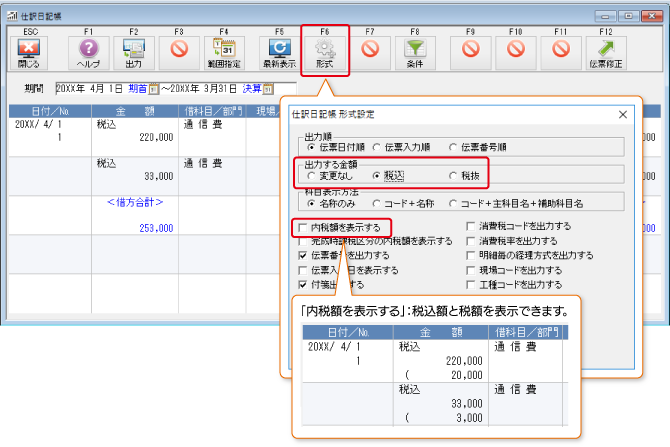The height and width of the screenshot is (447, 670).
Task: Refresh with the 最新表示 icon (F5)
Action: 279,48
